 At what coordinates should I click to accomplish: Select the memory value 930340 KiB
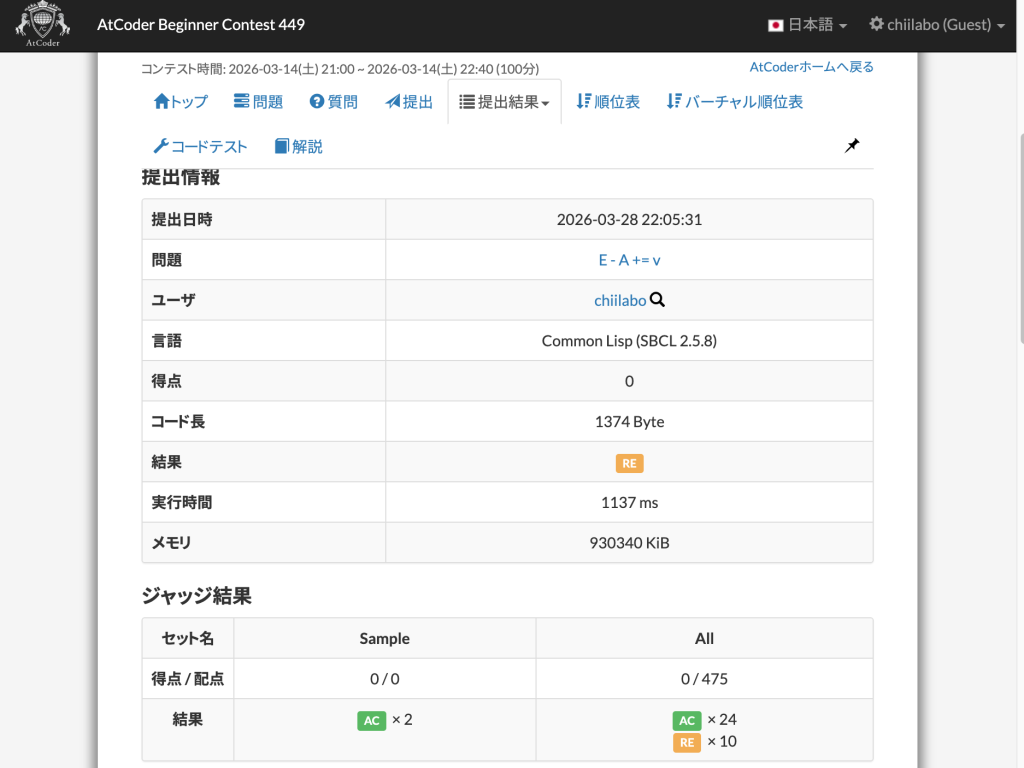(629, 543)
